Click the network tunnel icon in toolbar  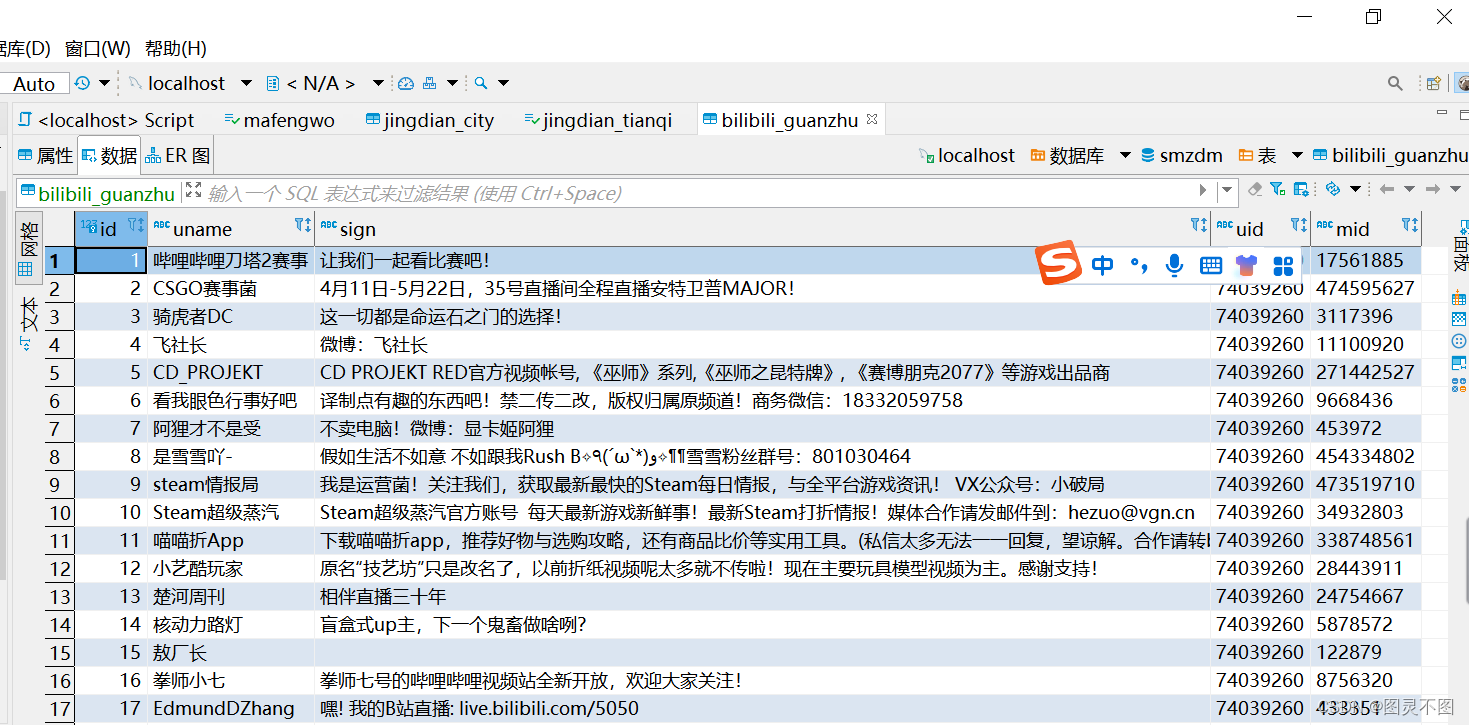click(x=429, y=83)
